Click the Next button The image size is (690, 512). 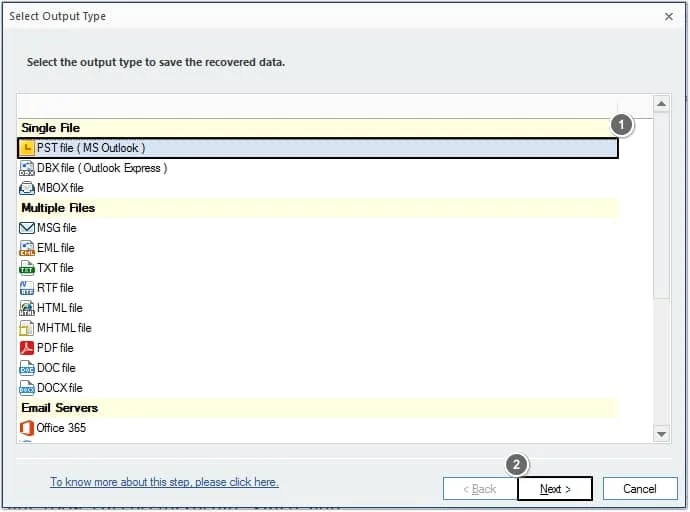click(x=555, y=489)
